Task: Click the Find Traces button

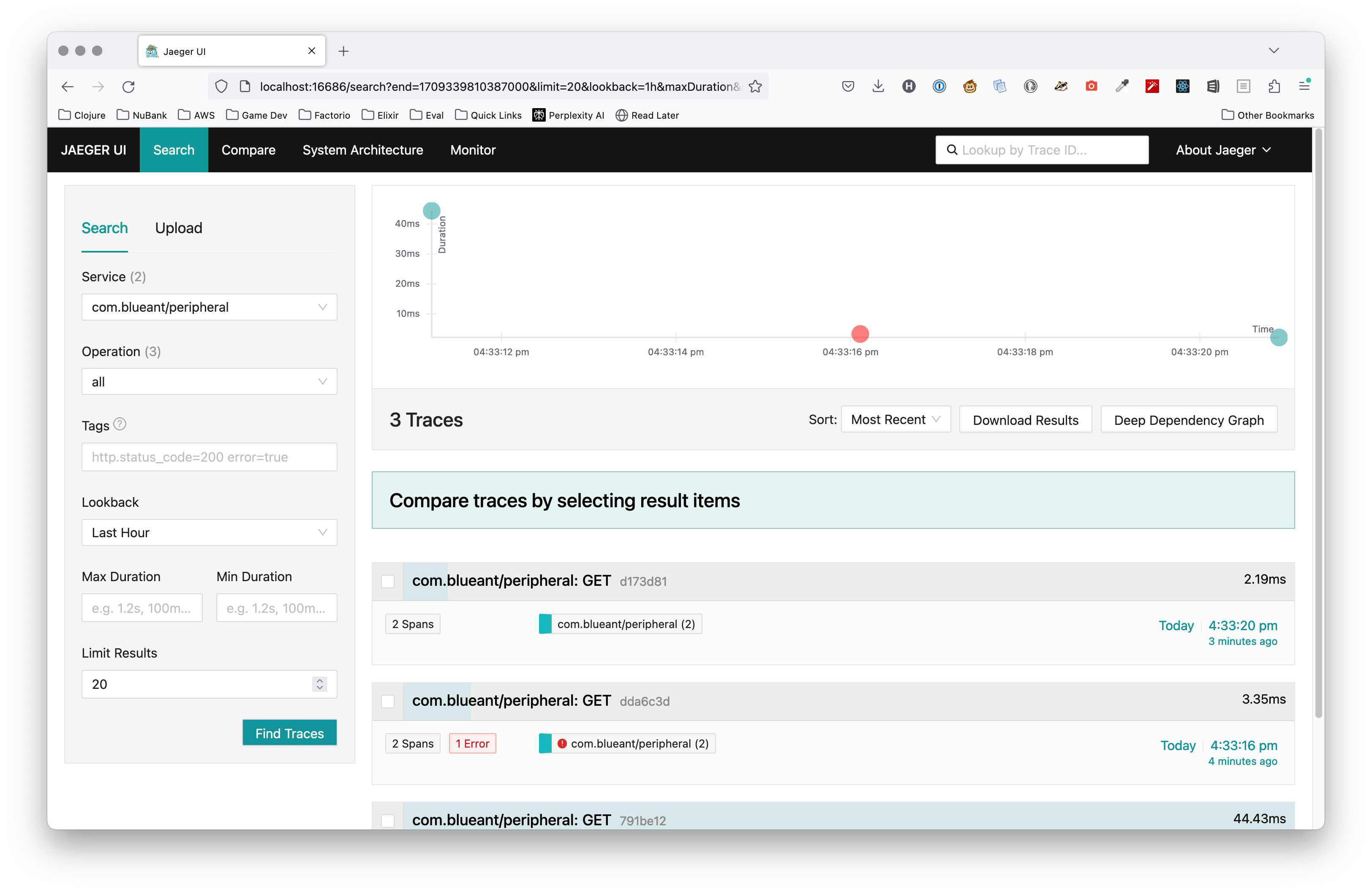Action: point(289,733)
